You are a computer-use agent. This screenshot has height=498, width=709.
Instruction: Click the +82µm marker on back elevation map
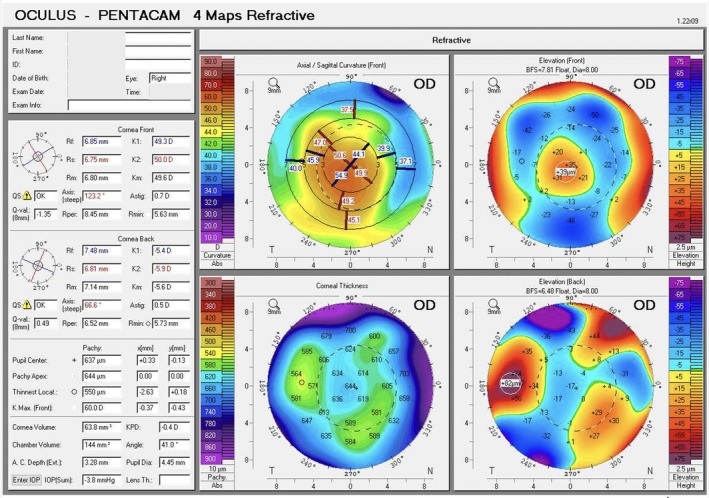pos(510,383)
